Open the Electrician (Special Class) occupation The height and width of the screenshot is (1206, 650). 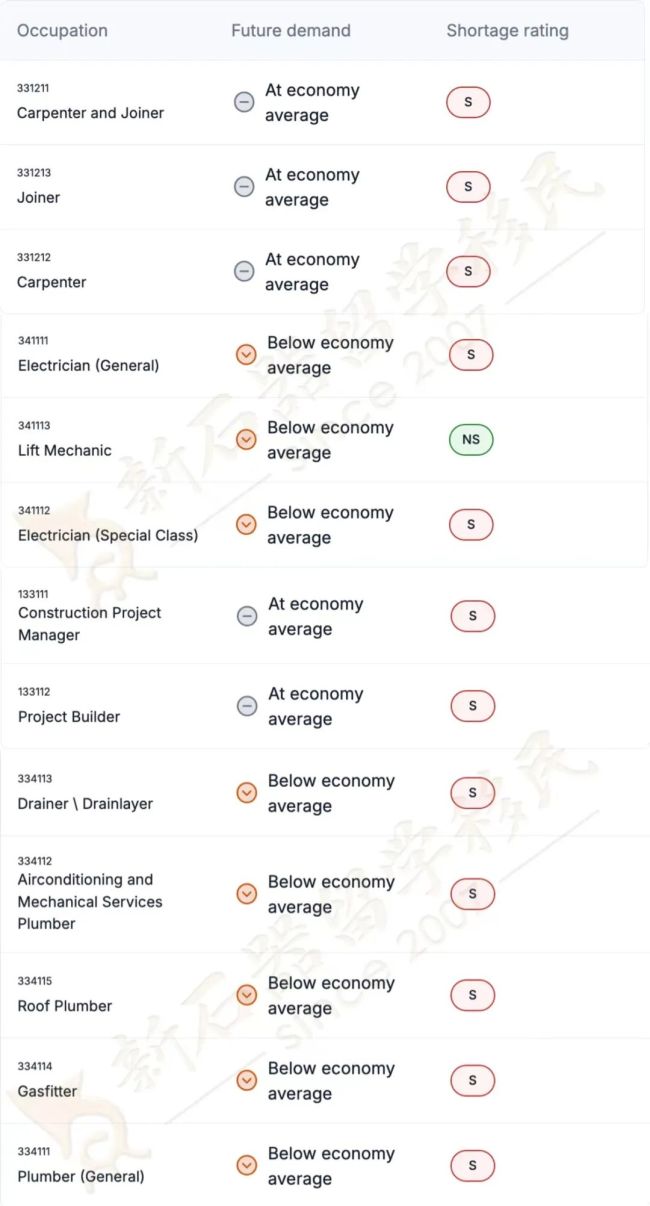point(108,535)
